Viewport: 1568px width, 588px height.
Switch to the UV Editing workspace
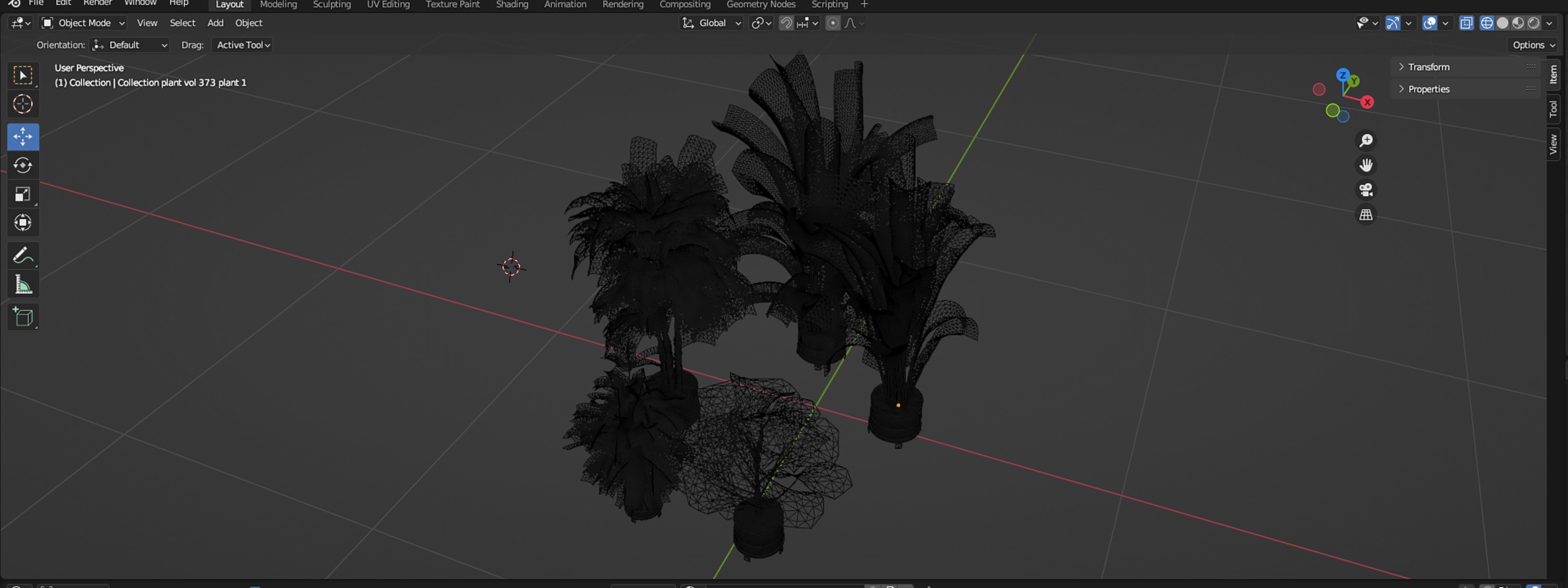[x=388, y=4]
